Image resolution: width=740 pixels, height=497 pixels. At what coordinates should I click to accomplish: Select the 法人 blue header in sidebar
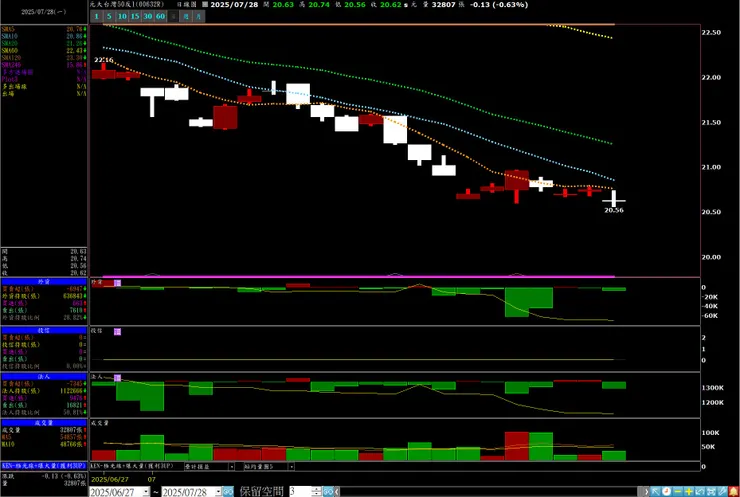44,377
